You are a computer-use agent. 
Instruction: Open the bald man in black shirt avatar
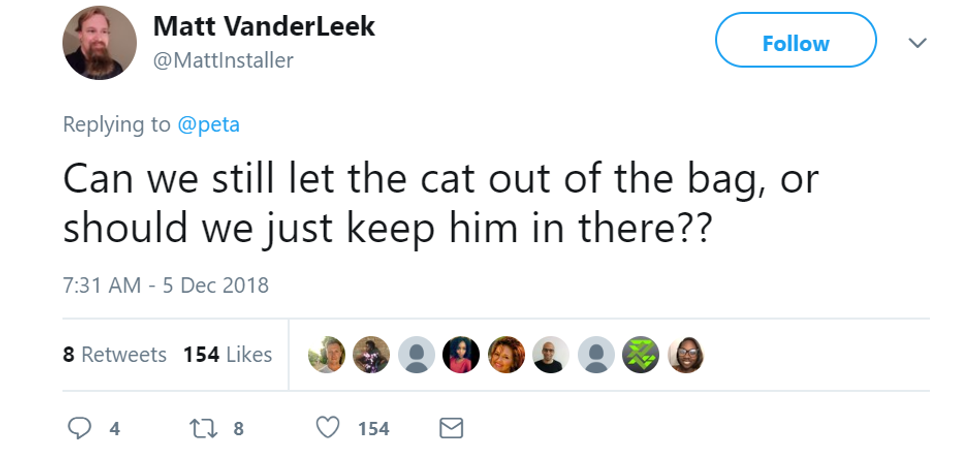tap(551, 354)
